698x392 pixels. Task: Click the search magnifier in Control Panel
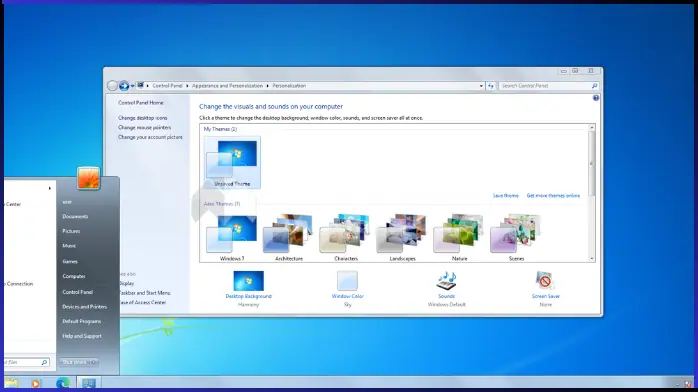coord(594,86)
